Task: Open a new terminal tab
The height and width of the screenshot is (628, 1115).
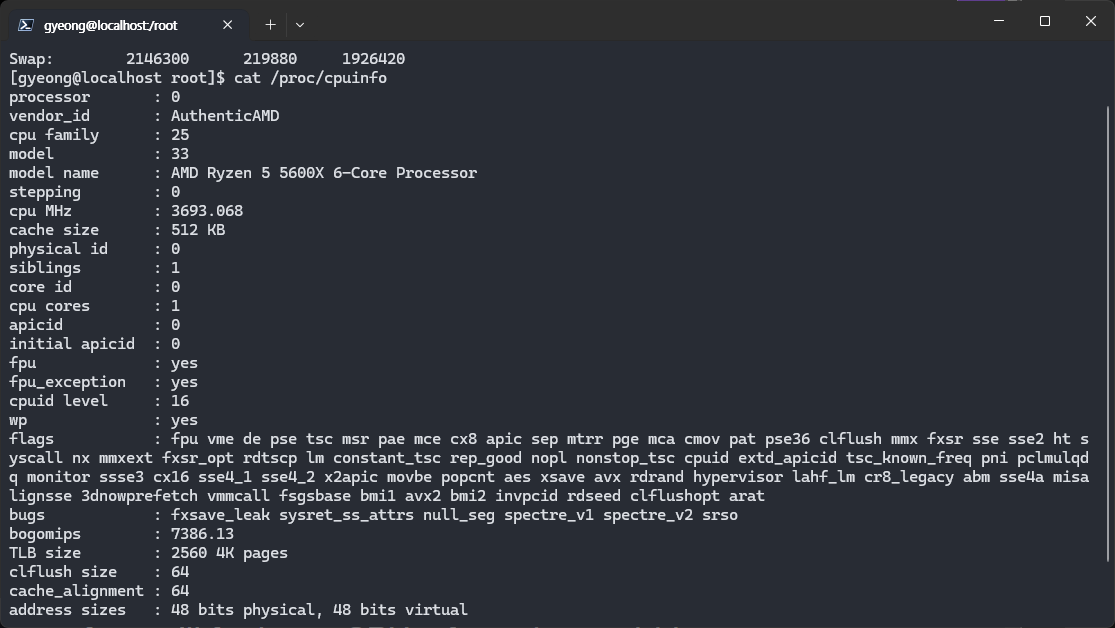Action: click(x=270, y=25)
